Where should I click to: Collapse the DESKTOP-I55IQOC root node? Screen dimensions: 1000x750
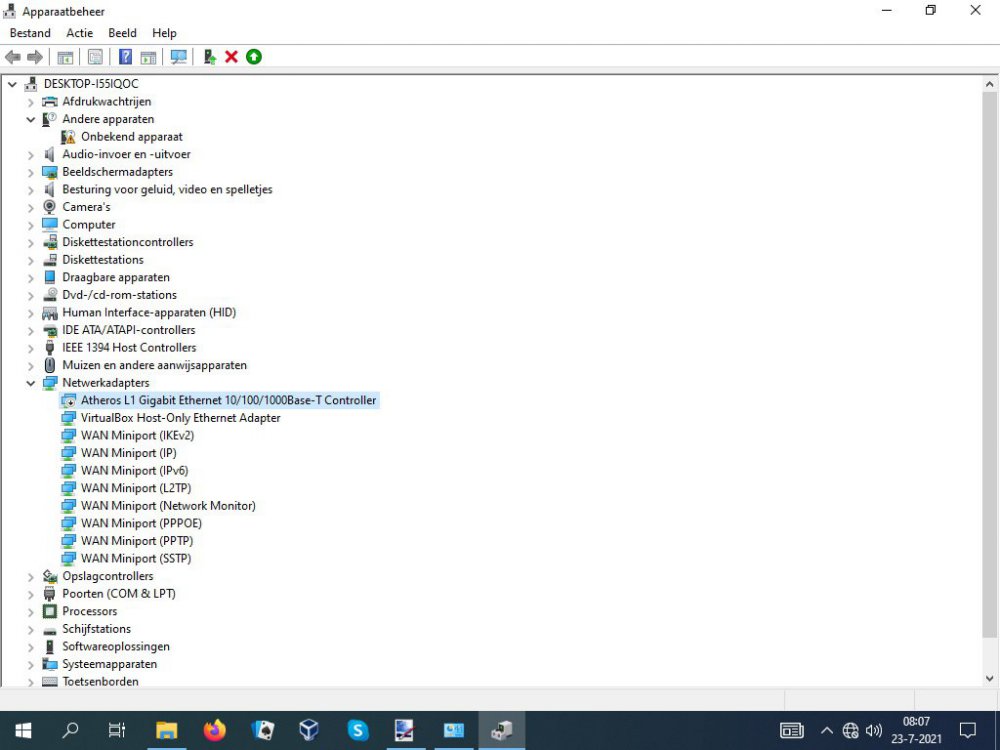coord(12,84)
